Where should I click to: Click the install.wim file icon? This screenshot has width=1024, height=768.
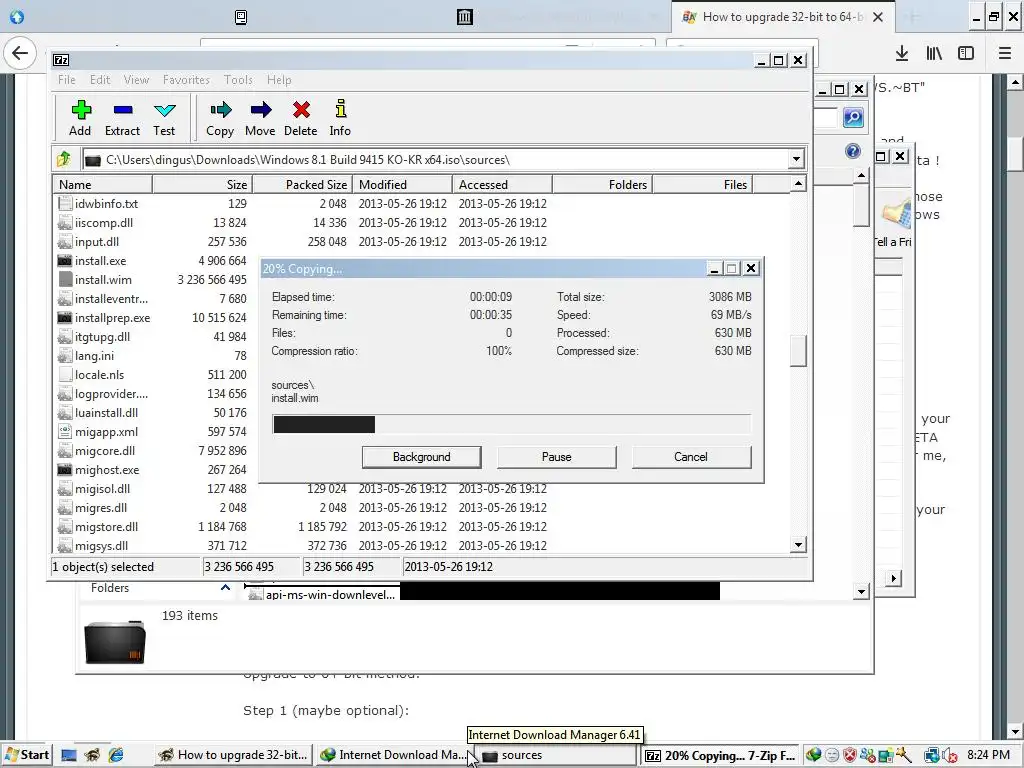pyautogui.click(x=65, y=280)
